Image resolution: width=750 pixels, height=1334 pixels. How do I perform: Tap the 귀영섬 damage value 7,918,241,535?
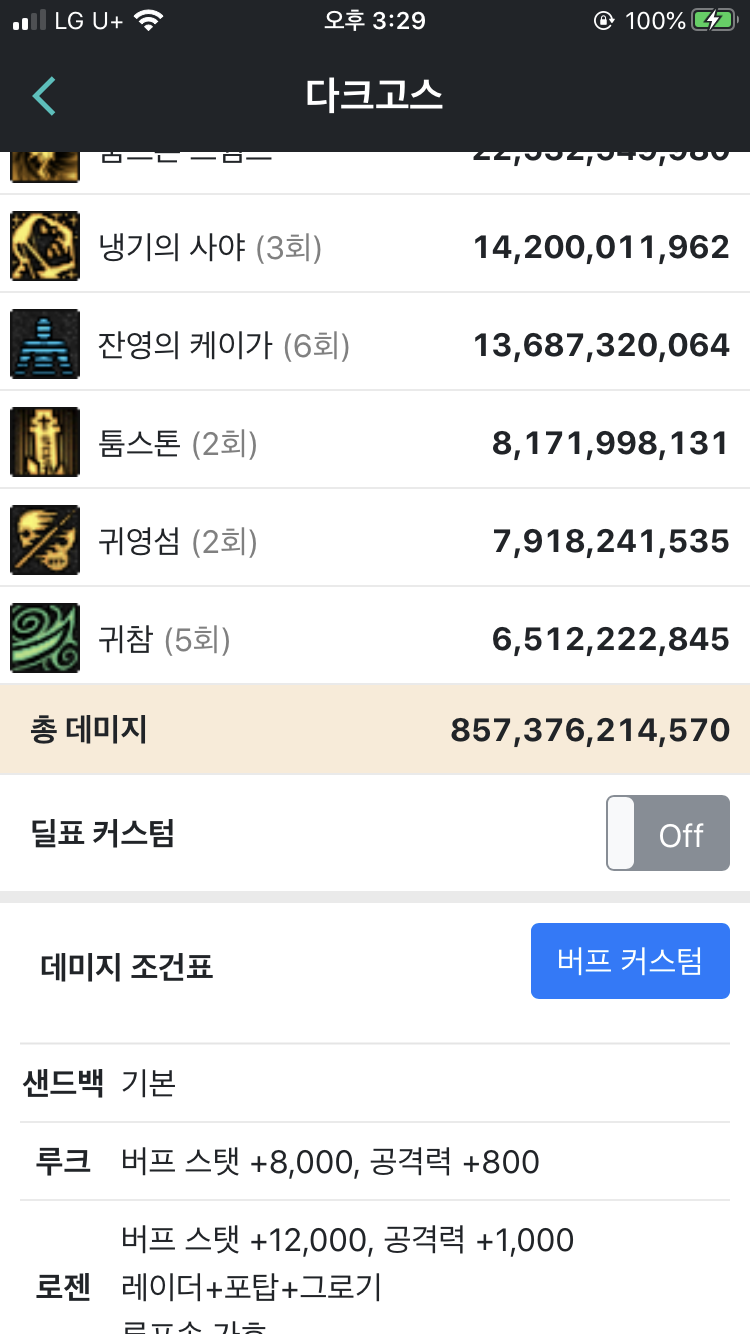coord(610,541)
